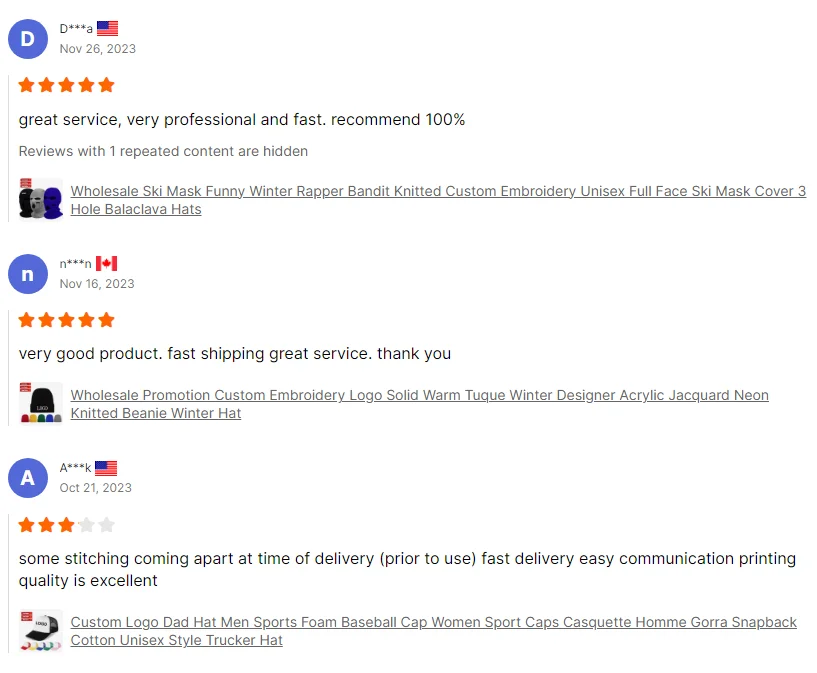Open Wholesale Promotion Knitted Beanie Winter Hat link
Viewport: 817px width, 673px height.
point(419,404)
